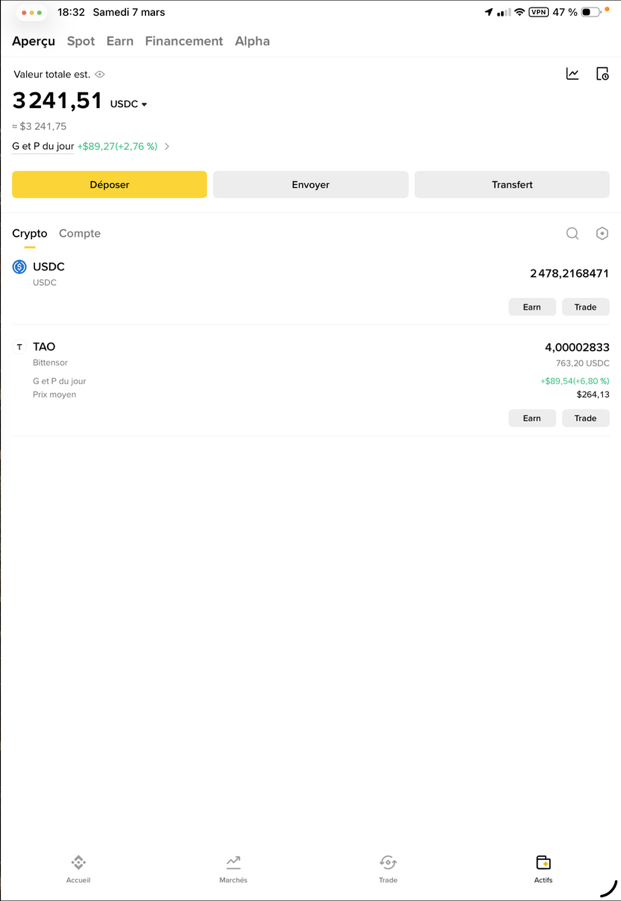Open Marchés in bottom navigation
This screenshot has height=901, width=621.
233,868
